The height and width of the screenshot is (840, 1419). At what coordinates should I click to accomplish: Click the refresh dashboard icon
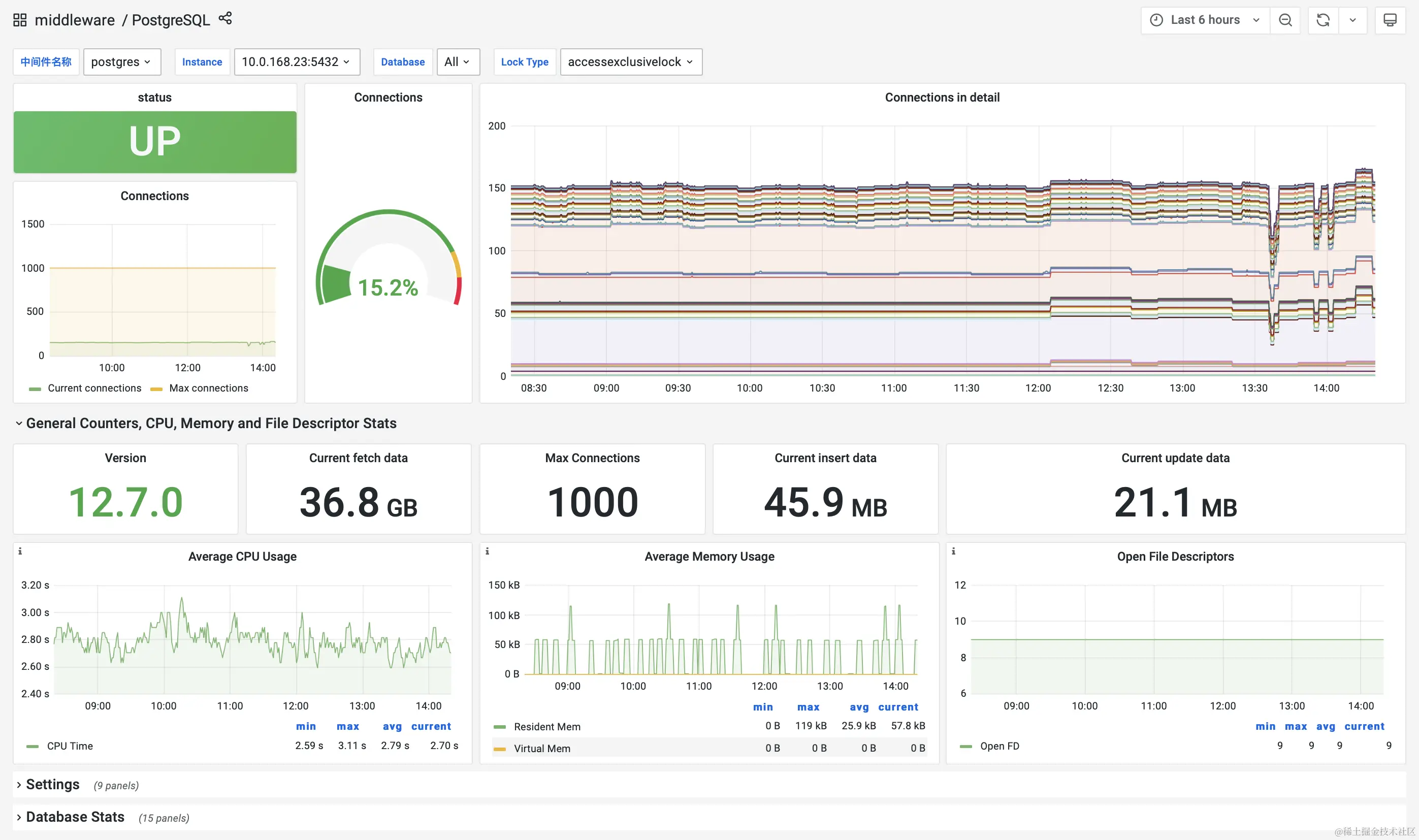pyautogui.click(x=1322, y=20)
